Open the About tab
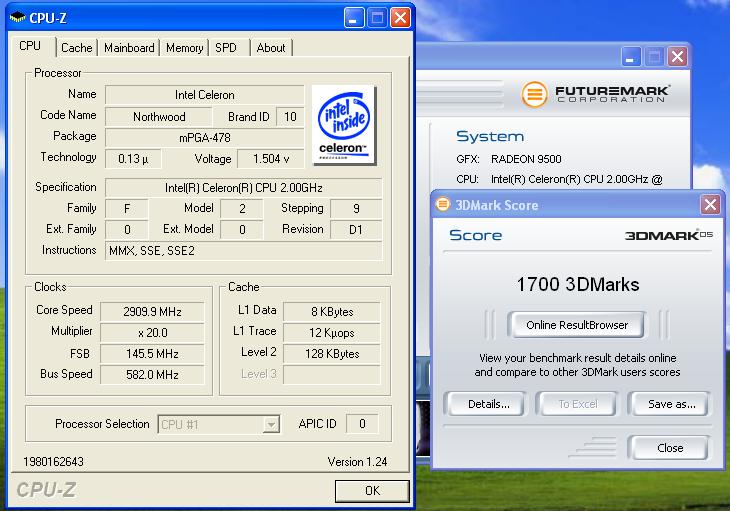 tap(271, 48)
